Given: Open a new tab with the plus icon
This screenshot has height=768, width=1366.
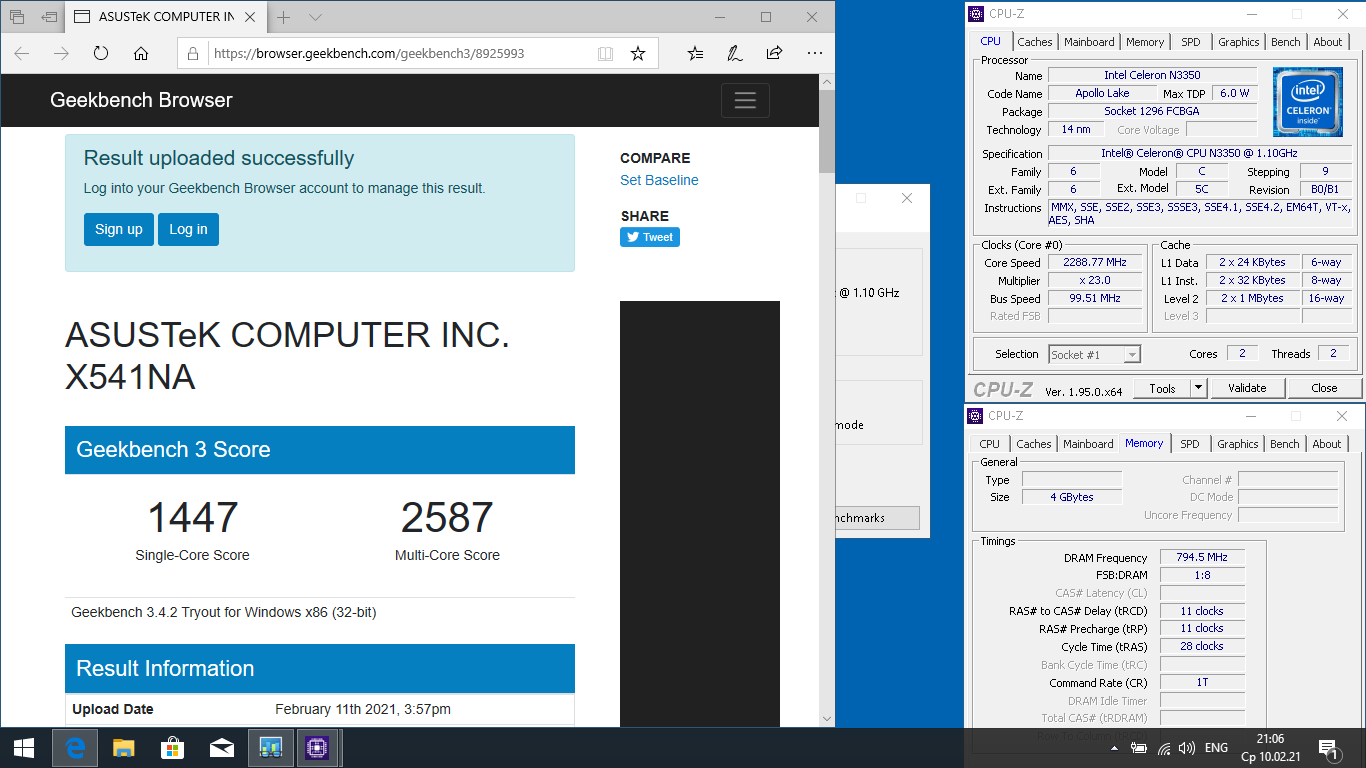Looking at the screenshot, I should pyautogui.click(x=284, y=17).
